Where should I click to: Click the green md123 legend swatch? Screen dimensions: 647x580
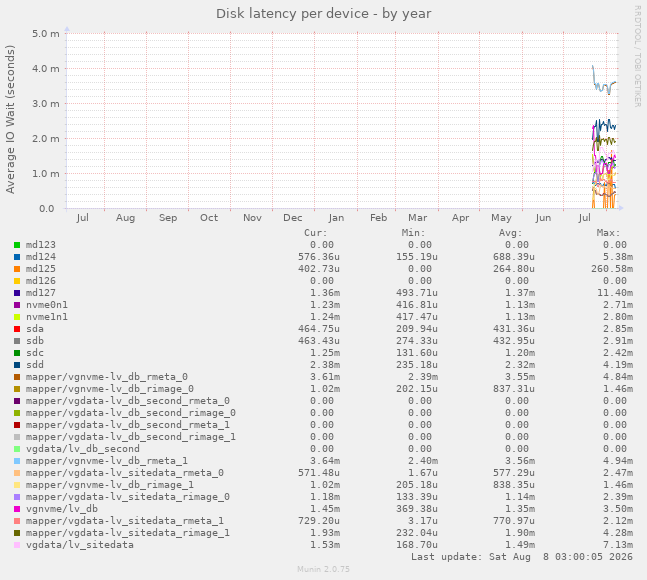coord(17,245)
